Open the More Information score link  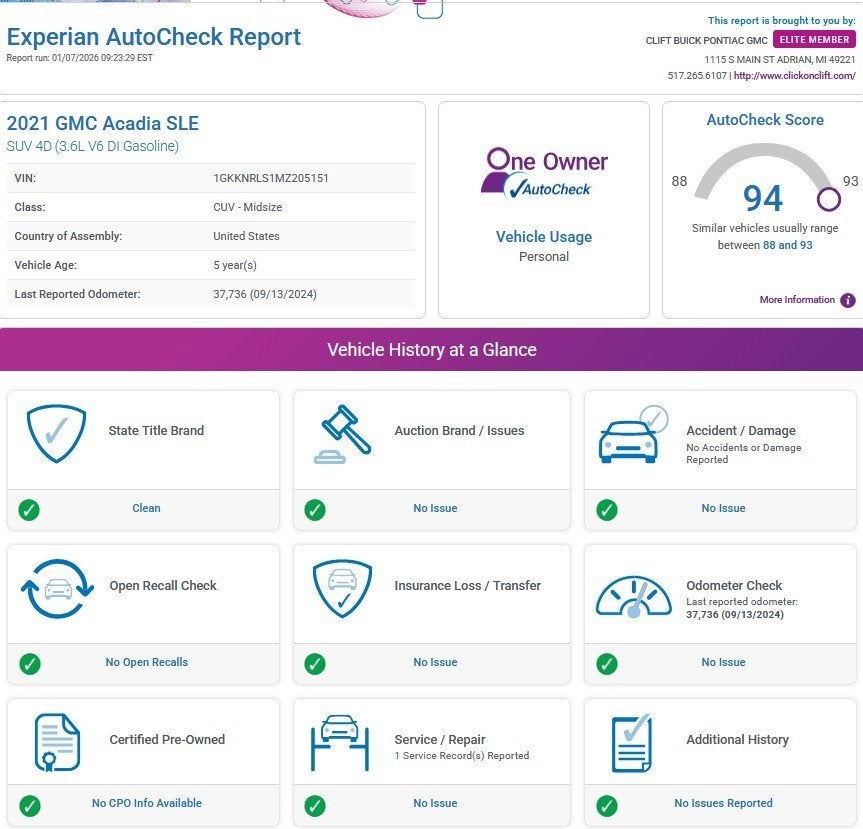pos(796,300)
